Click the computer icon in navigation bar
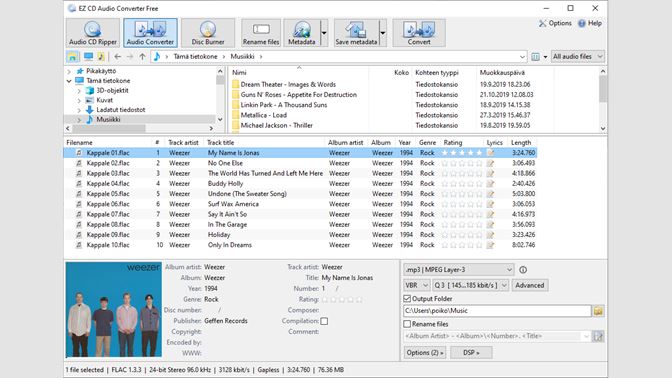 click(88, 57)
